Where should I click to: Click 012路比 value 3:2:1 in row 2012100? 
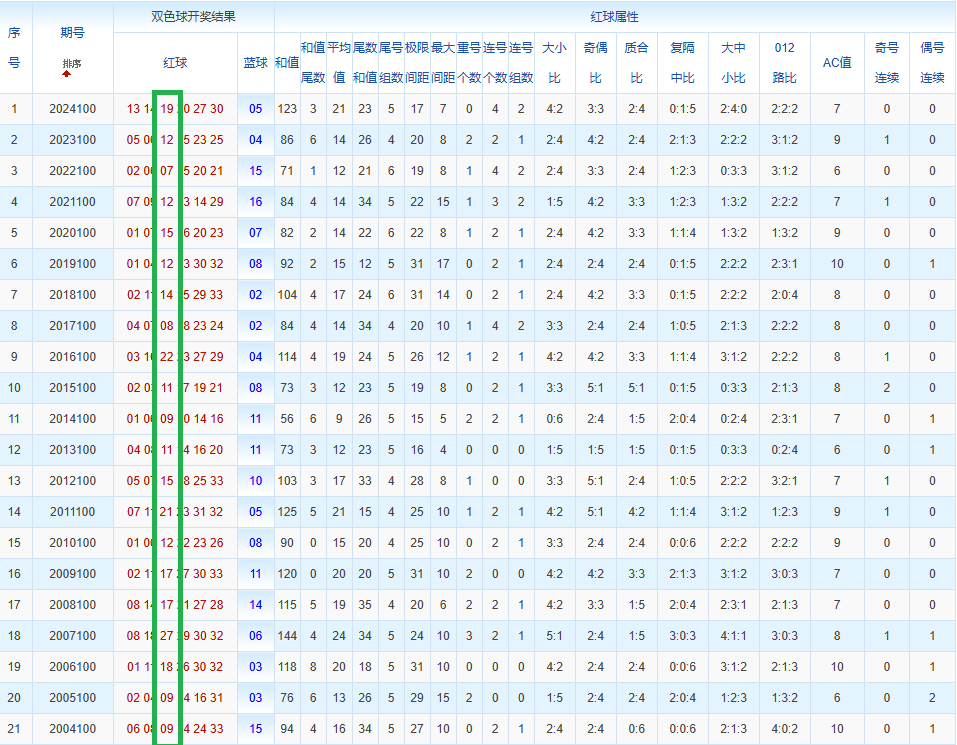785,481
